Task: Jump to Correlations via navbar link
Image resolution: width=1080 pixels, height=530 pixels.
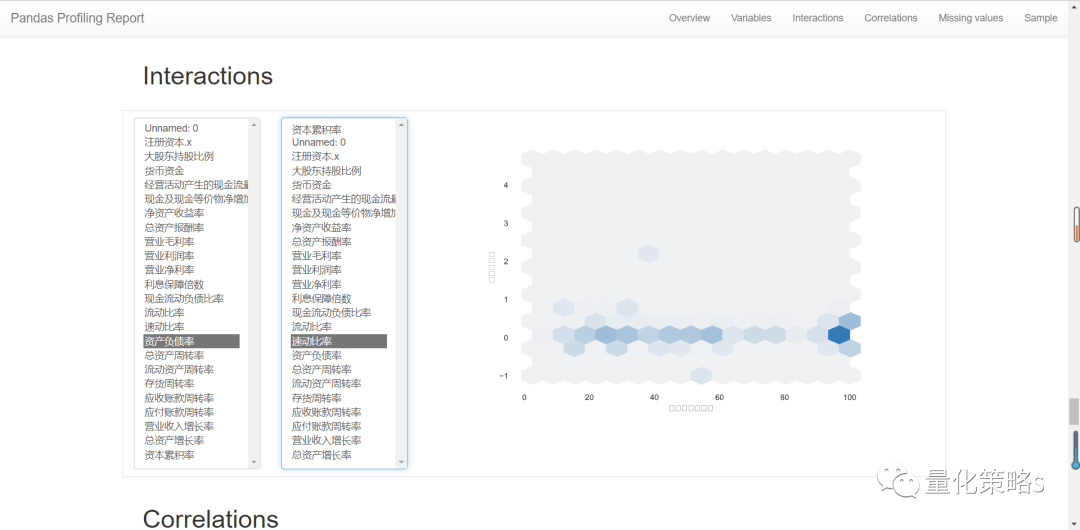Action: coord(891,18)
